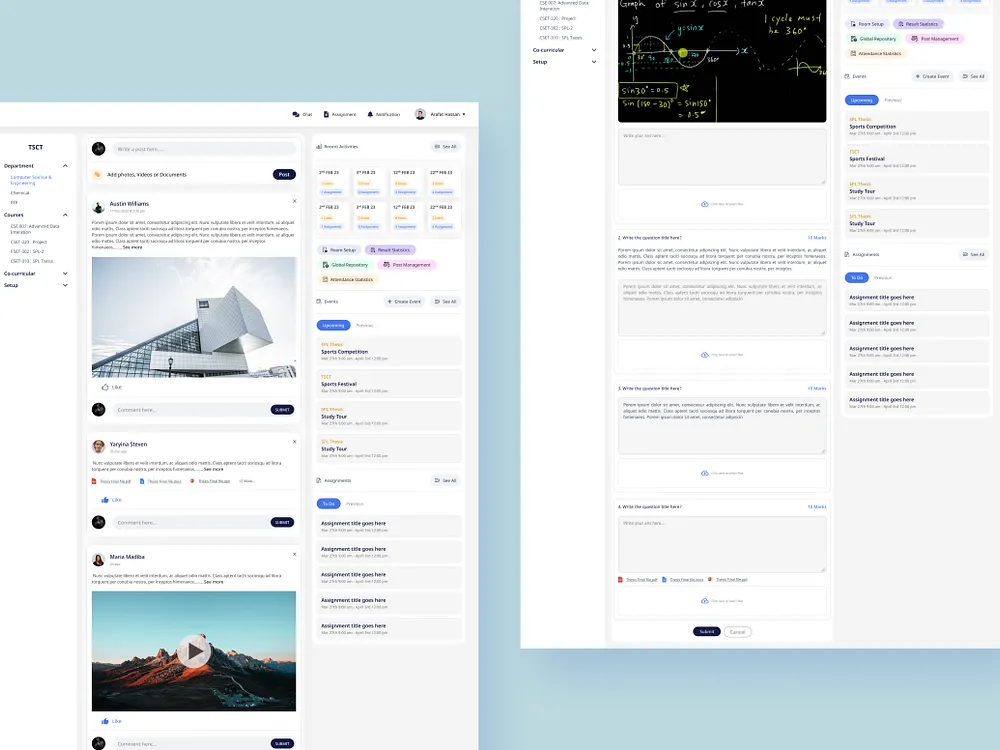
Task: Click upload cloud icon for question 3
Action: 705,473
